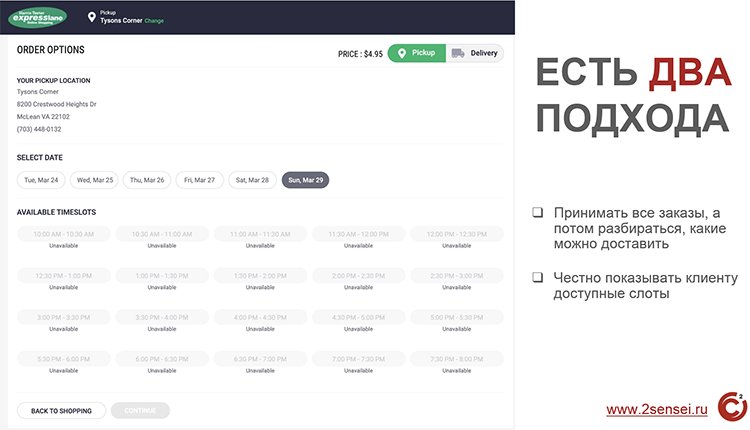Pick the 1:30 PM - 2:00 PM timeslot
Image resolution: width=750 pixels, height=430 pixels.
260,276
